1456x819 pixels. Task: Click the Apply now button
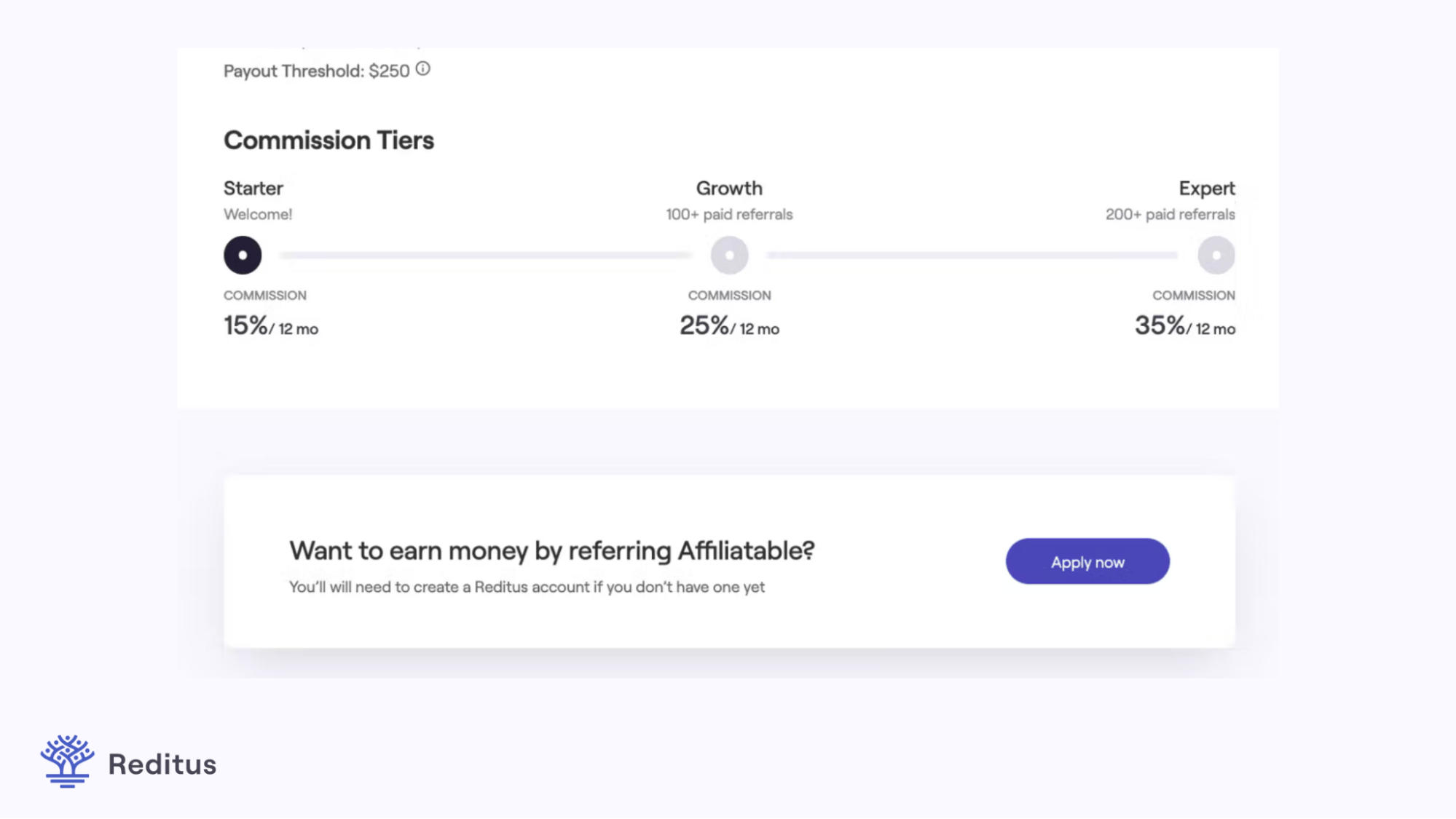click(1087, 561)
